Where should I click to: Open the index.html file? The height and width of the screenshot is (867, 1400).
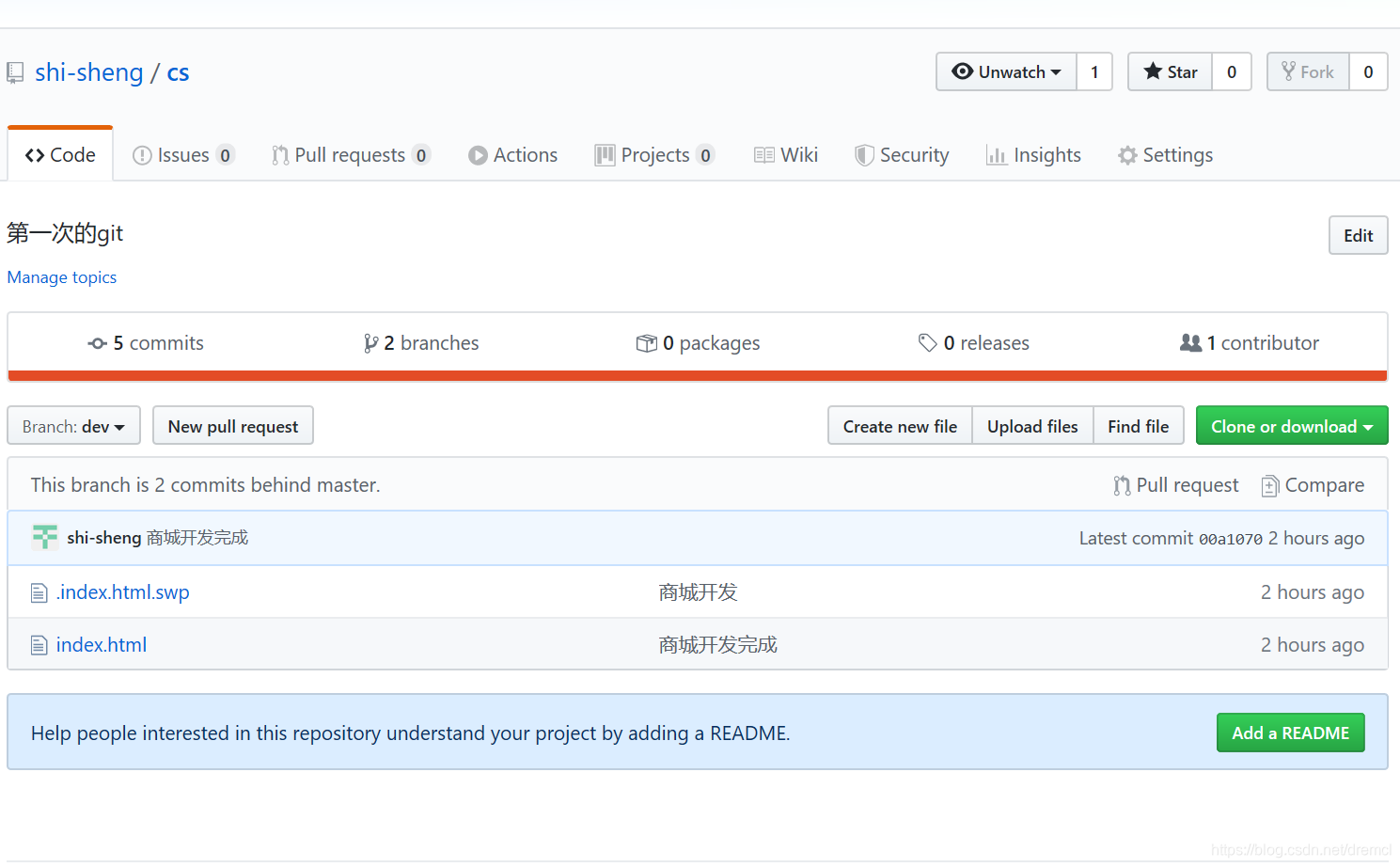102,645
